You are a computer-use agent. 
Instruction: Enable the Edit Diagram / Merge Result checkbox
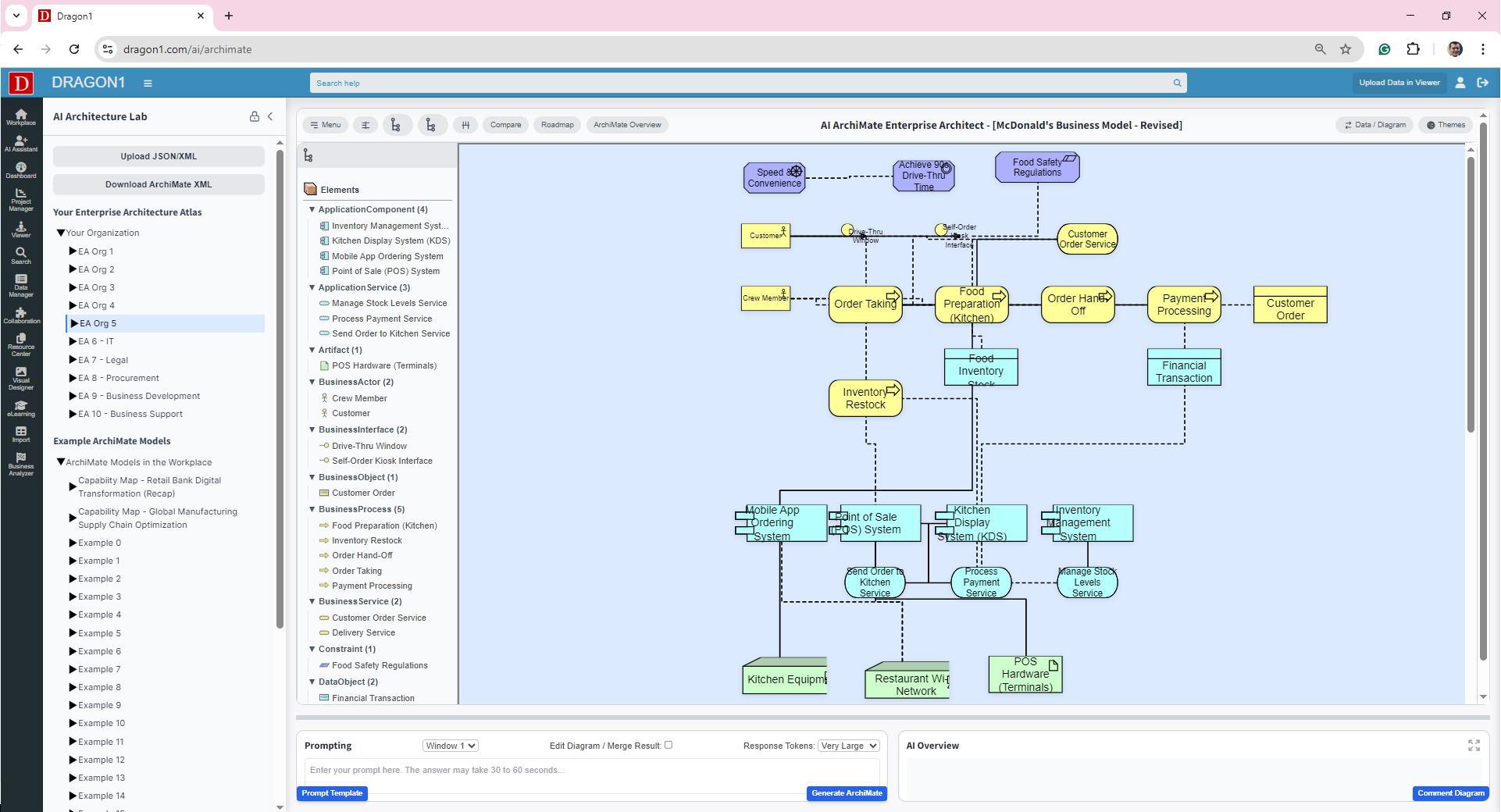pos(668,745)
